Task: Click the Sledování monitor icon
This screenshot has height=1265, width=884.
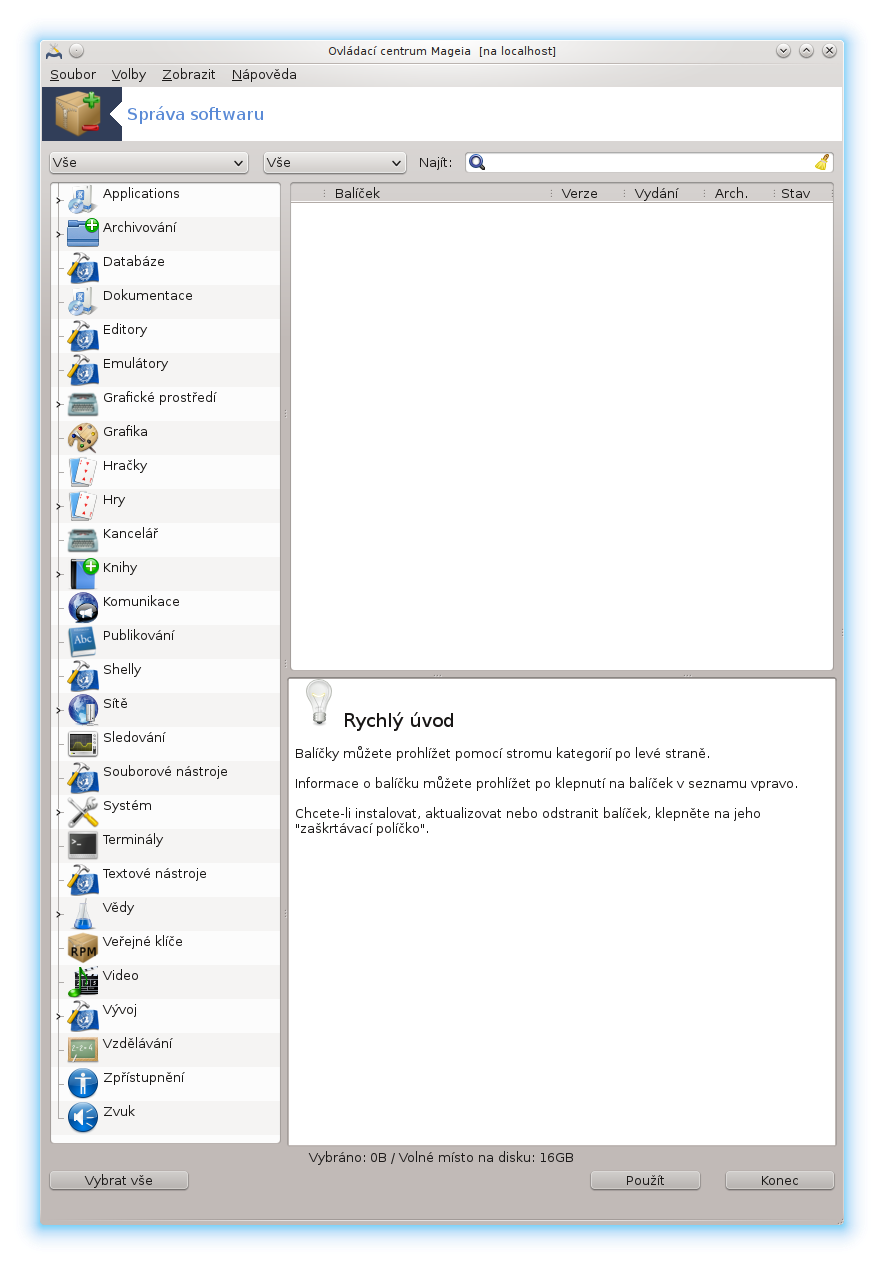Action: coord(83,744)
